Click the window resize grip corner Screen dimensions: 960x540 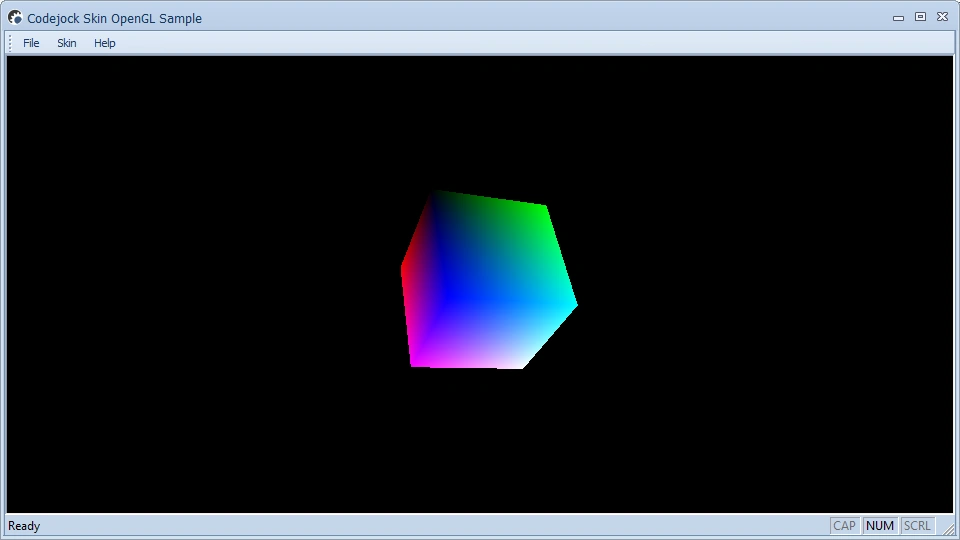pyautogui.click(x=949, y=530)
